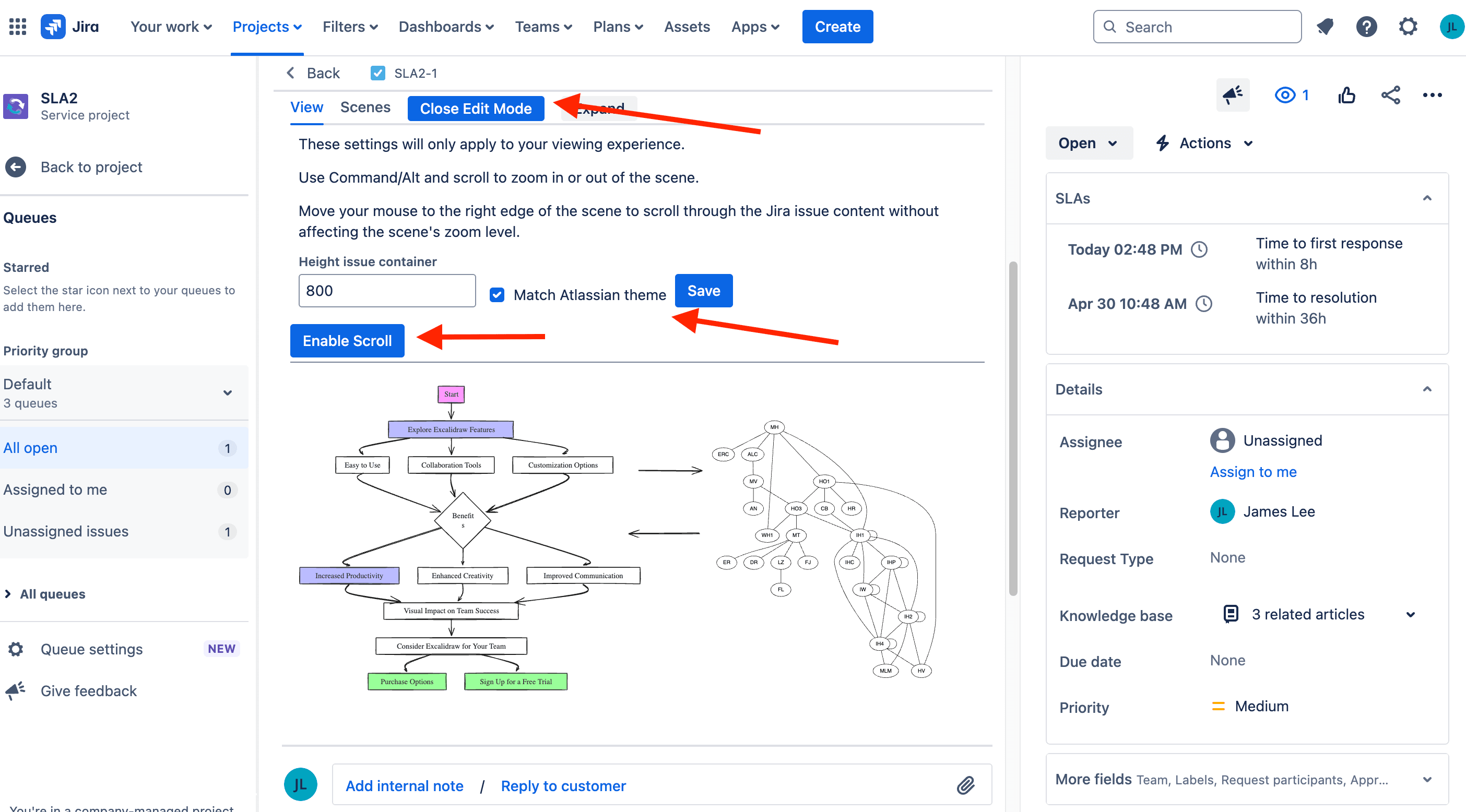Screen dimensions: 1466x812
Task: Switch to the View tab
Action: [x=307, y=107]
